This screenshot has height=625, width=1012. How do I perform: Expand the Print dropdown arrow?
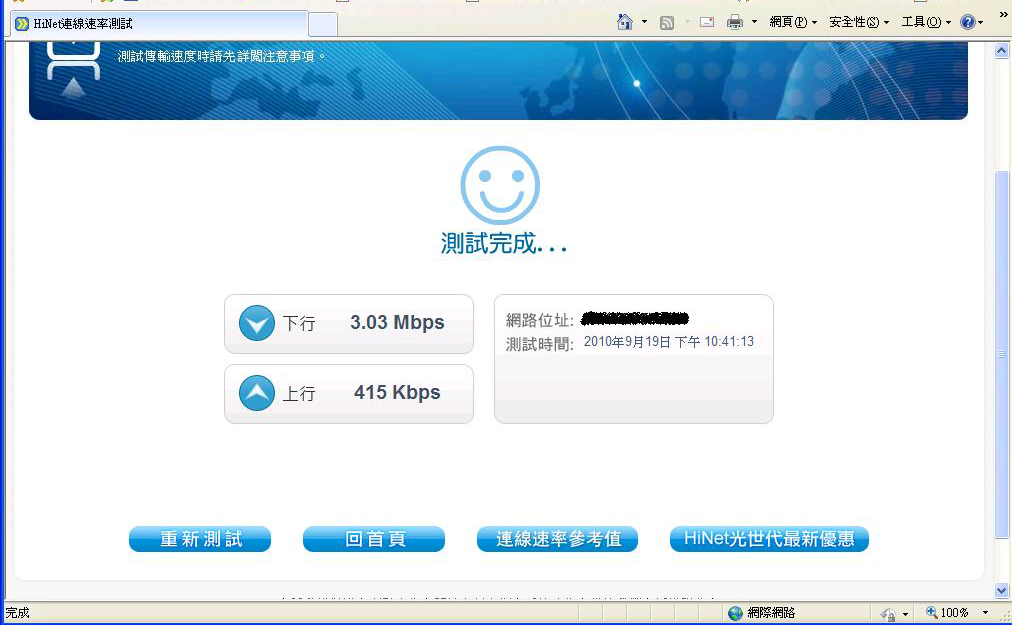pos(754,22)
